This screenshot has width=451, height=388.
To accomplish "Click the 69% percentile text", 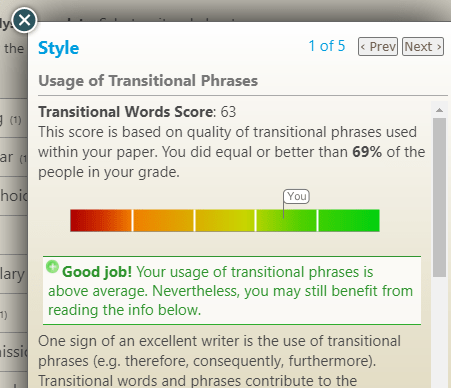I will (367, 152).
